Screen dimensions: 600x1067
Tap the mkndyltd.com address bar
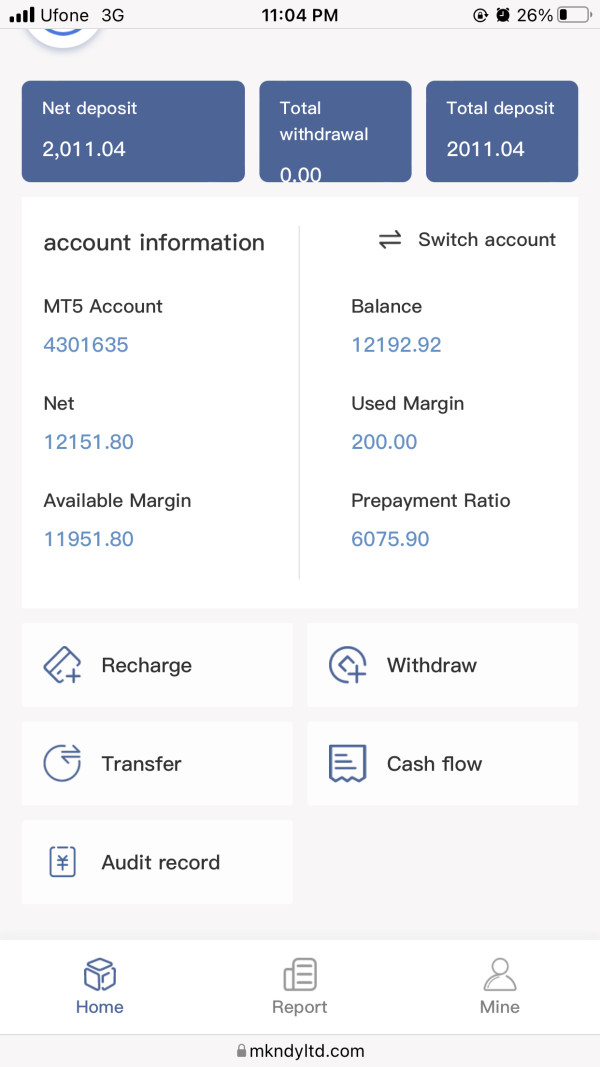300,1051
